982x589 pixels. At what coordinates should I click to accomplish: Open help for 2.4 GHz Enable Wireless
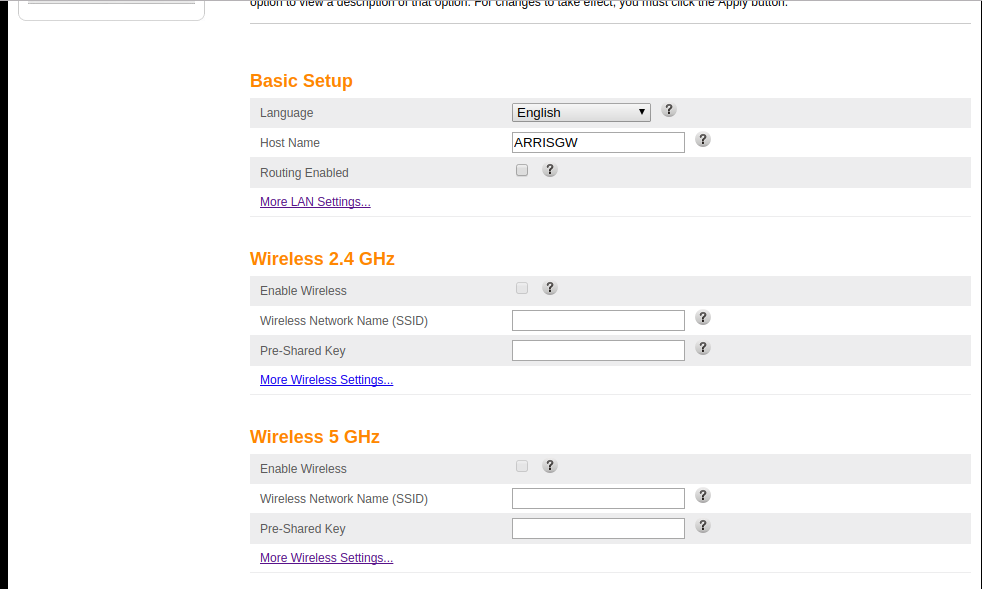549,288
